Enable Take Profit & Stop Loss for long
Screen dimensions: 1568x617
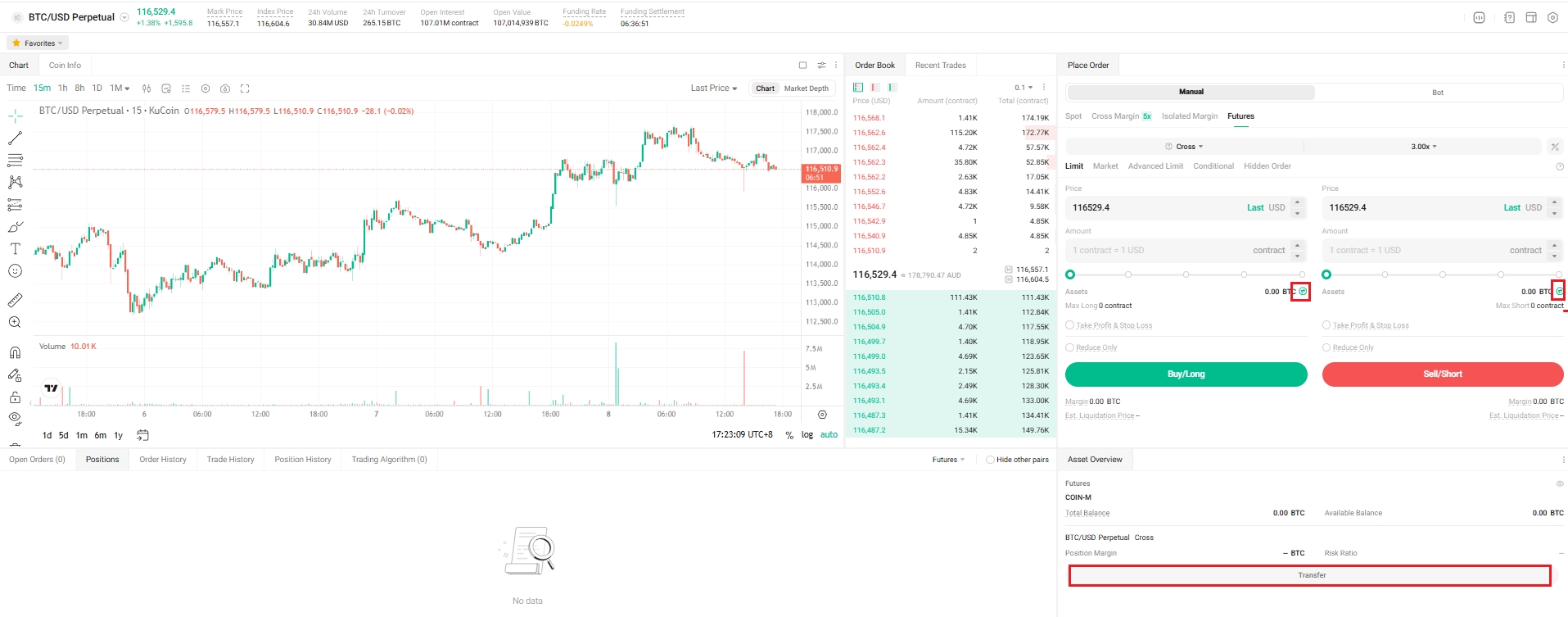1069,325
